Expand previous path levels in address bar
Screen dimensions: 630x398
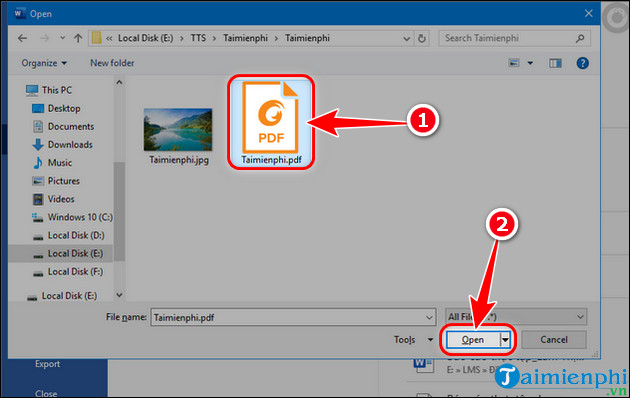coord(109,38)
